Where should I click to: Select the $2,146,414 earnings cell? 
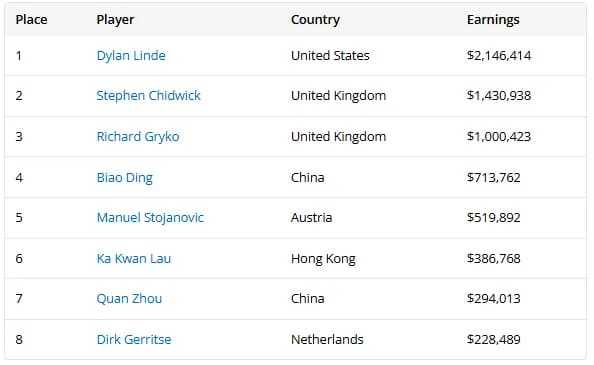click(499, 56)
